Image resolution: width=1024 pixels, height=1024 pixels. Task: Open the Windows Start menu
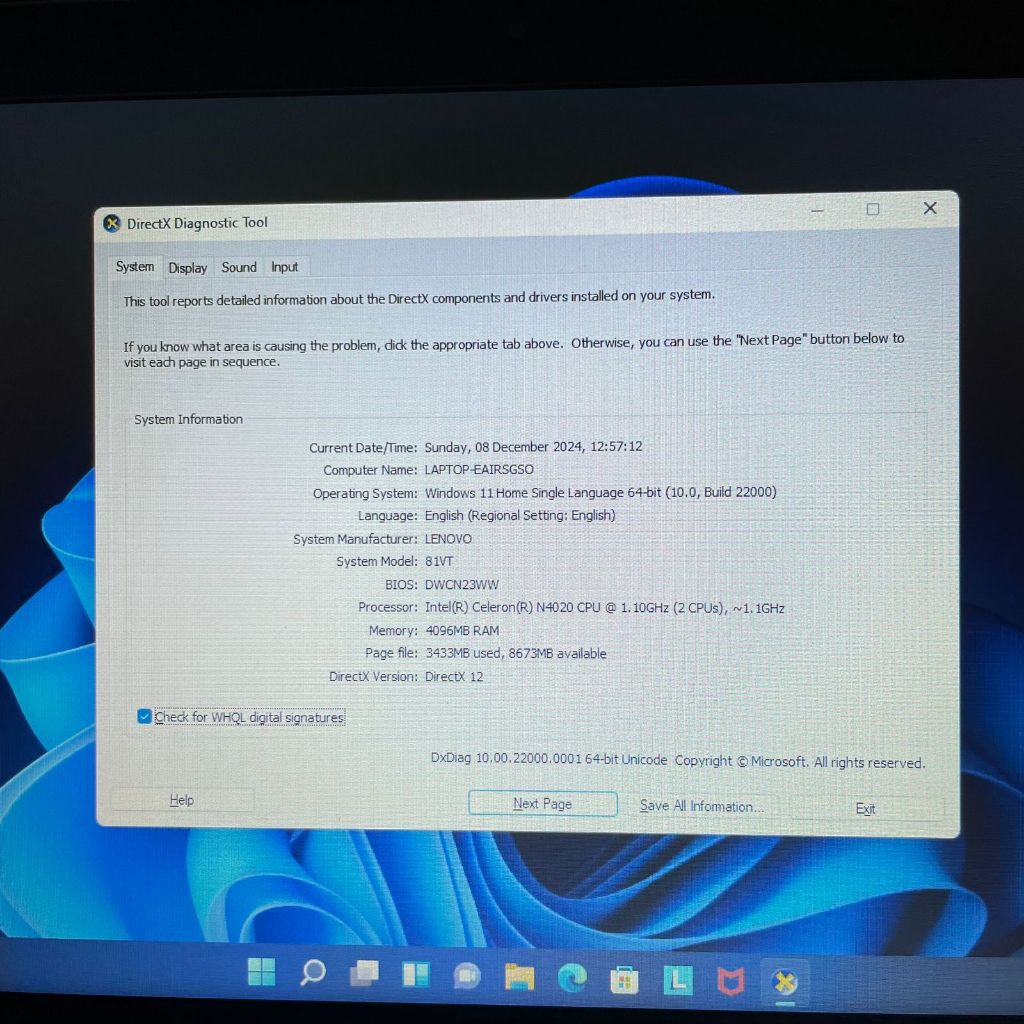pos(262,973)
